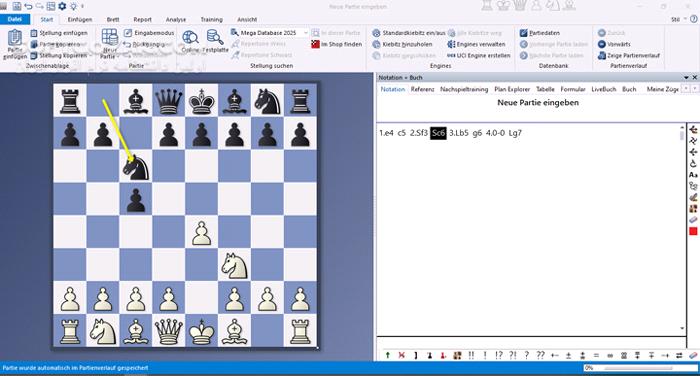Click the help question mark icon

[694, 19]
